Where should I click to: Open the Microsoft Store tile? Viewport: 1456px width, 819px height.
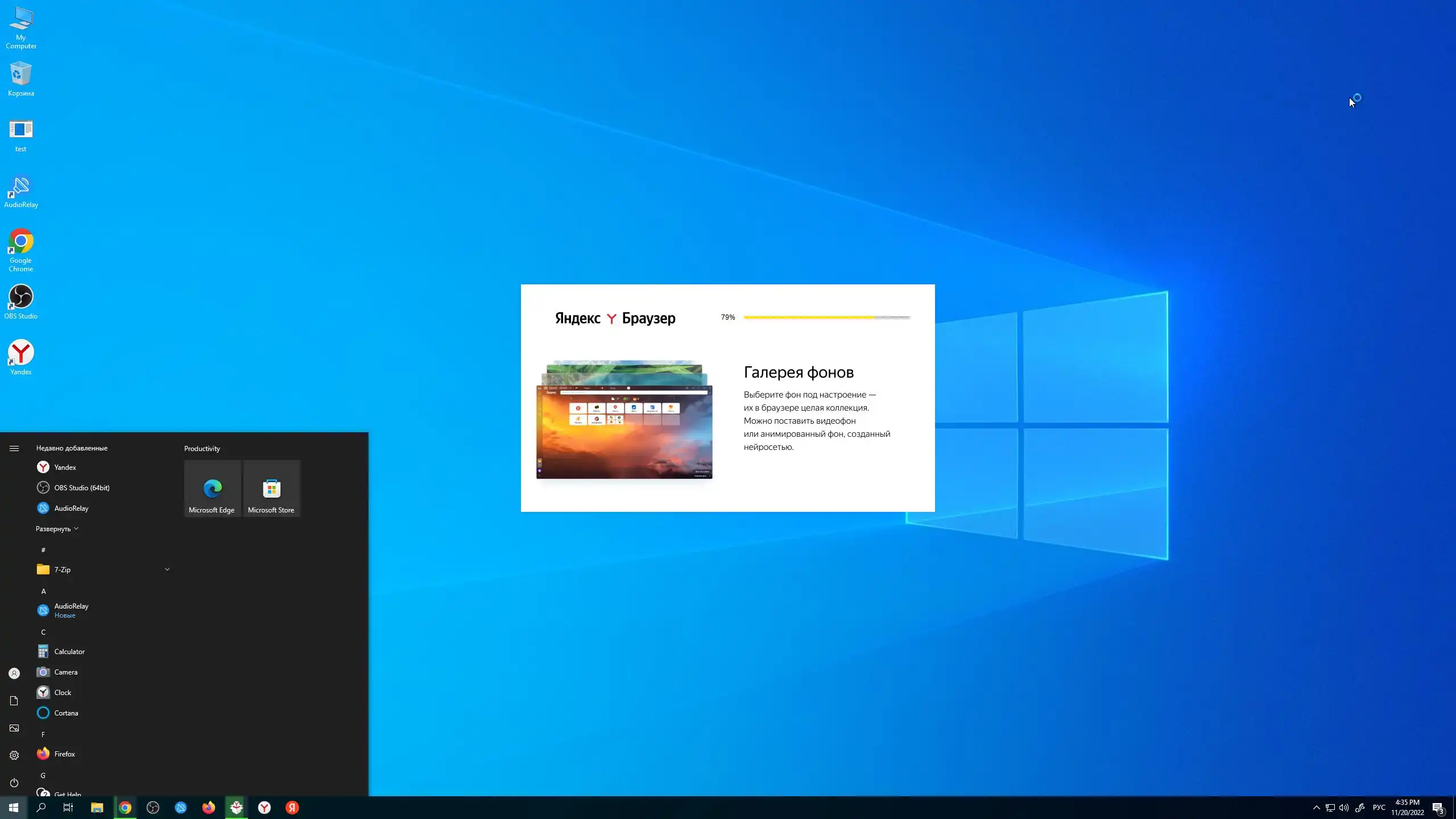click(x=271, y=489)
